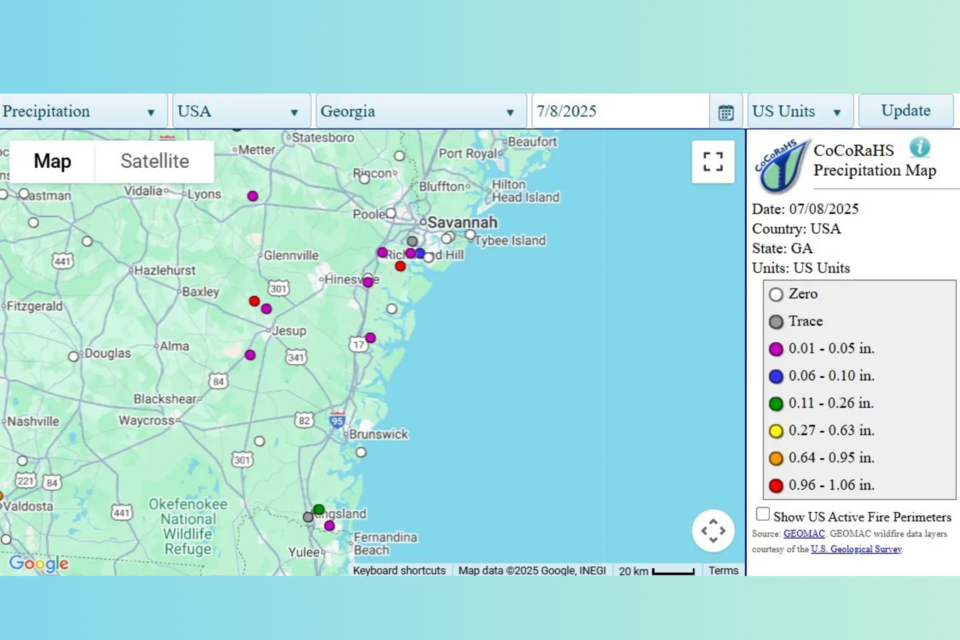The image size is (960, 640).
Task: Select the white marker southeast of Waycross
Action: (260, 441)
